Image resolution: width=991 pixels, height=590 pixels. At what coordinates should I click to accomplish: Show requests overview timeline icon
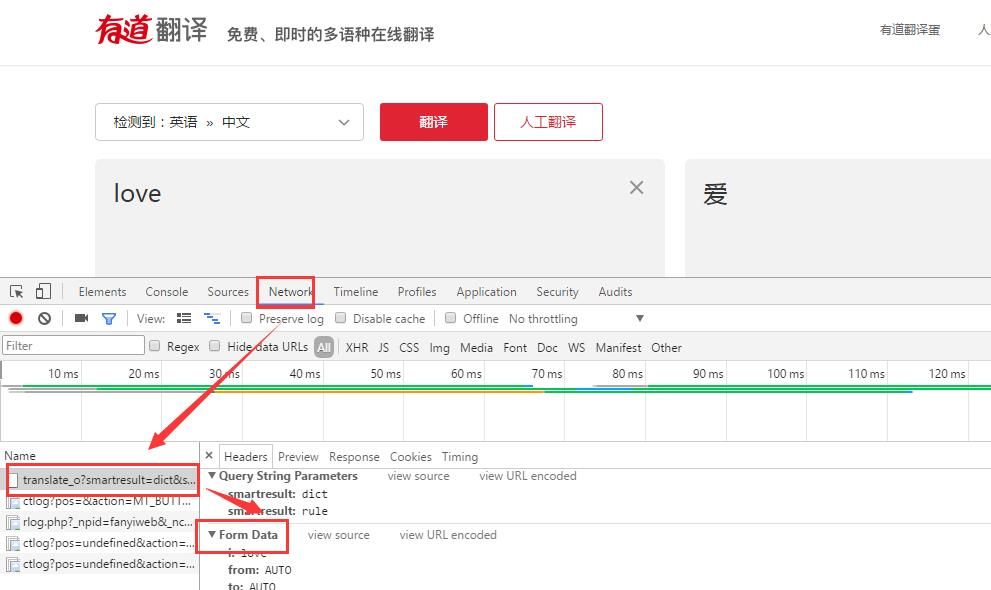212,317
